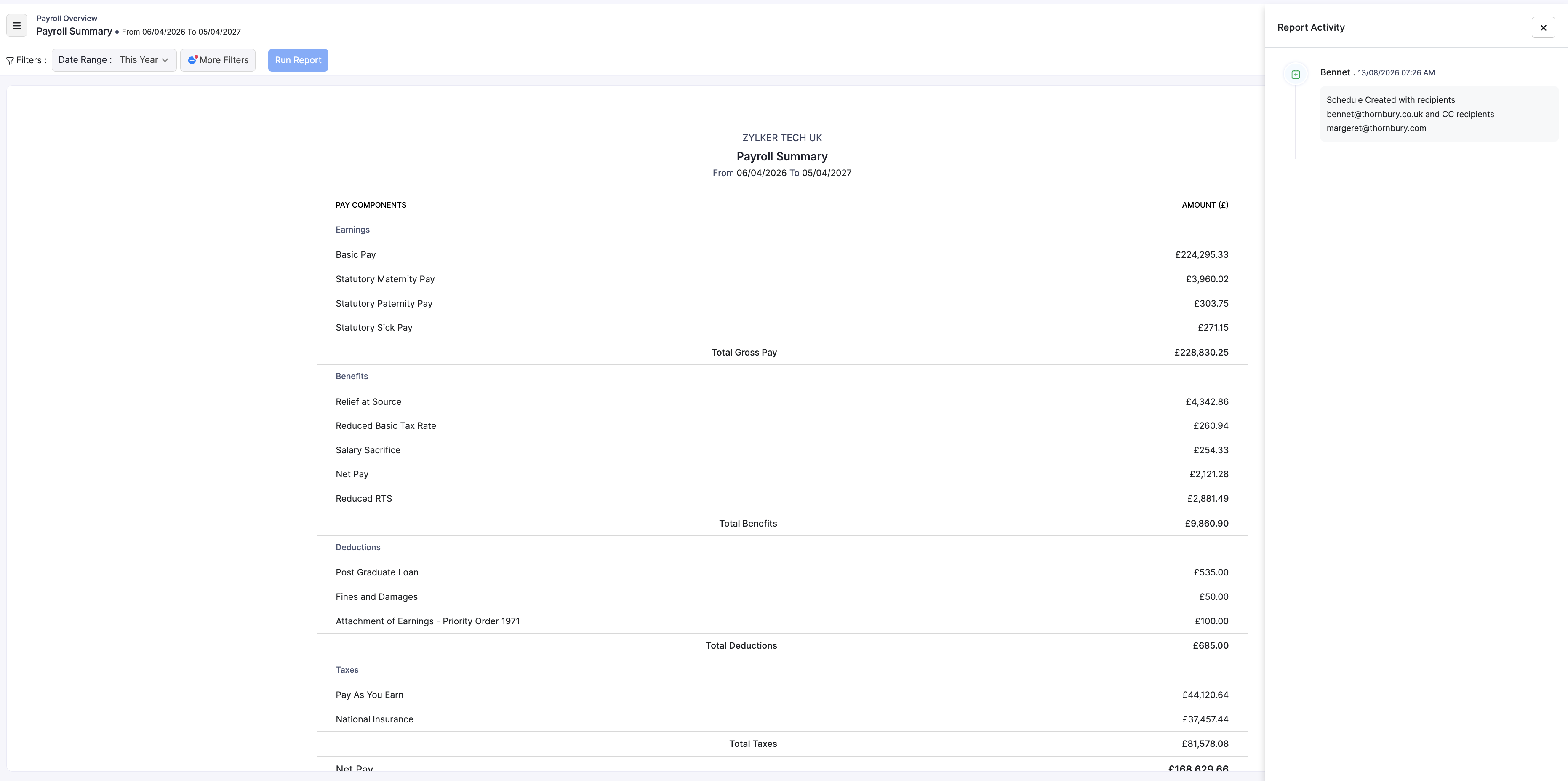Click Total Deductions amount £685.00
1568x781 pixels.
1211,645
